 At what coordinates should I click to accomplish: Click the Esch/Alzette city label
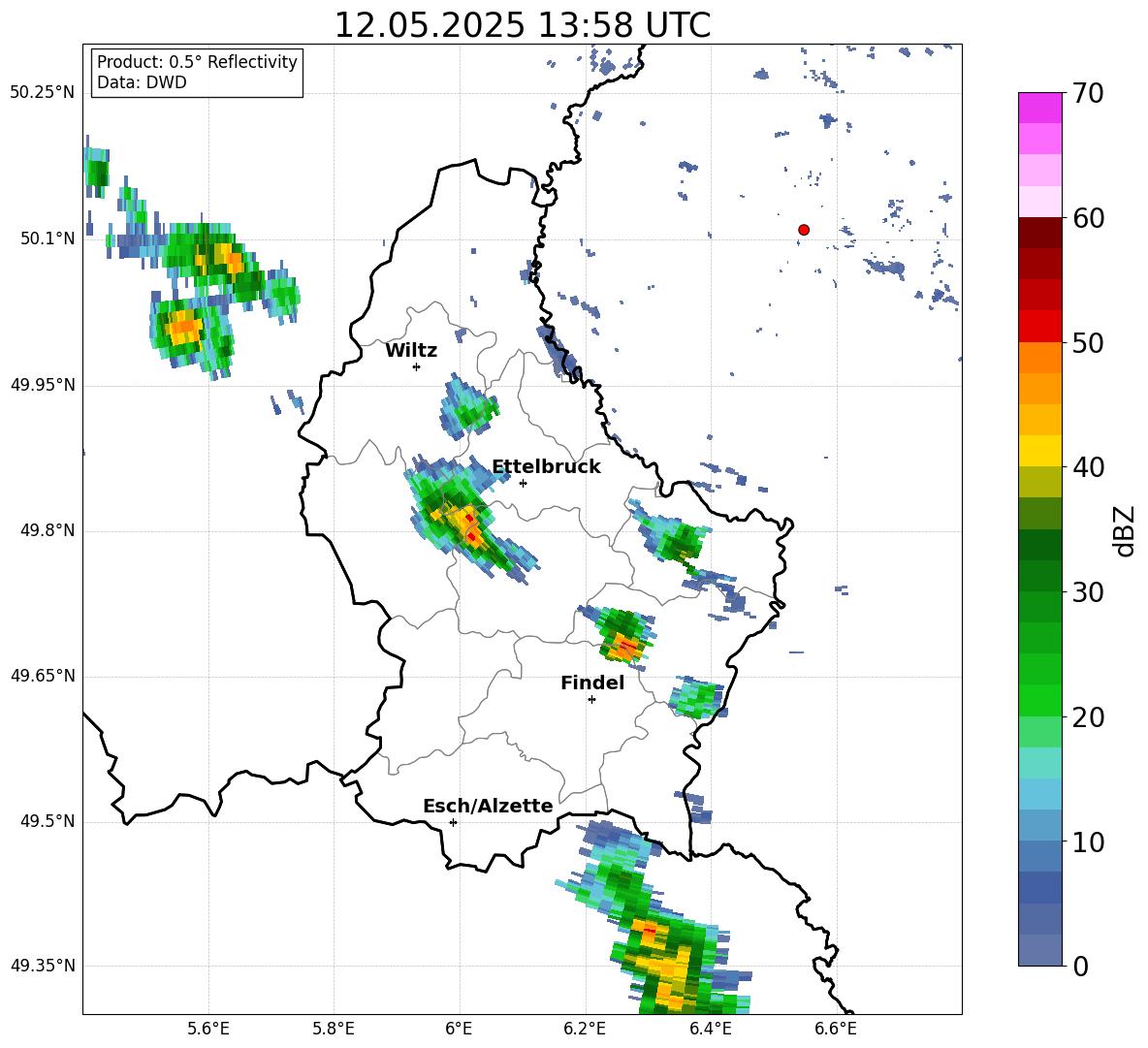tap(488, 806)
